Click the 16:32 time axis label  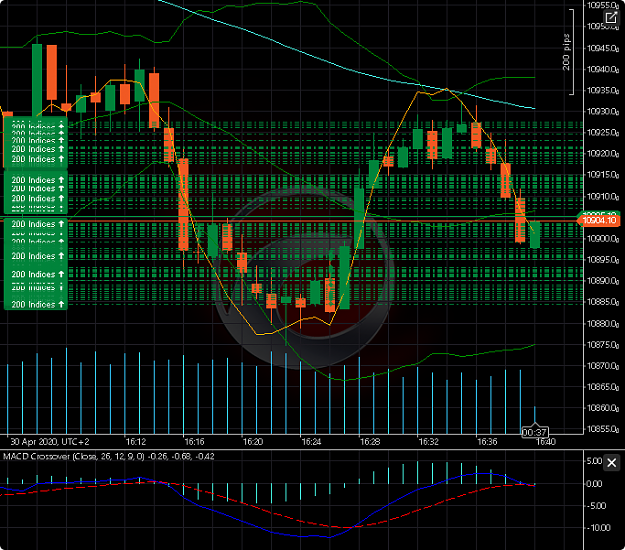[x=428, y=442]
